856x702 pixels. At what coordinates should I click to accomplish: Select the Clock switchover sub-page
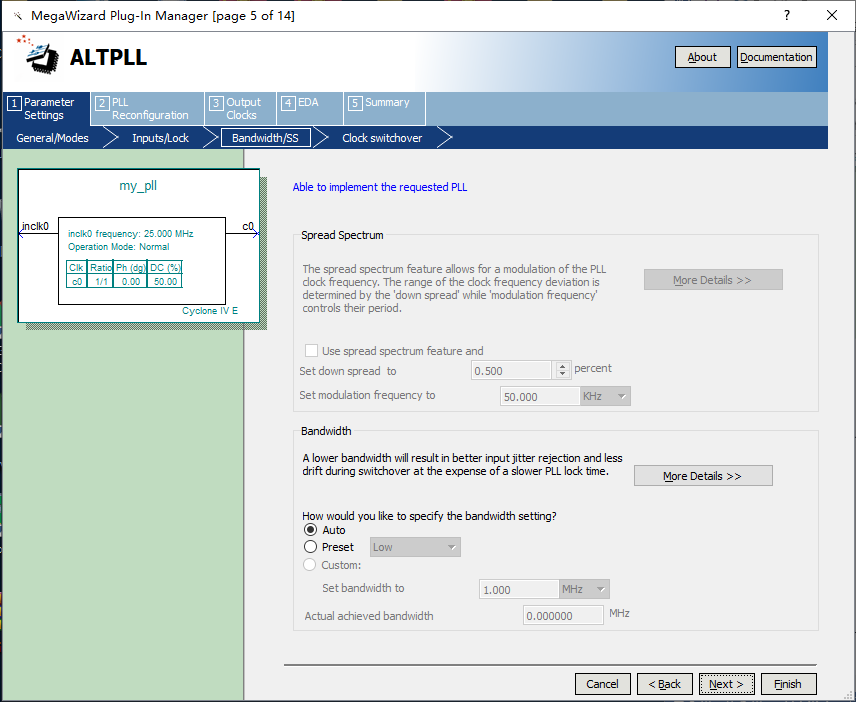point(382,138)
